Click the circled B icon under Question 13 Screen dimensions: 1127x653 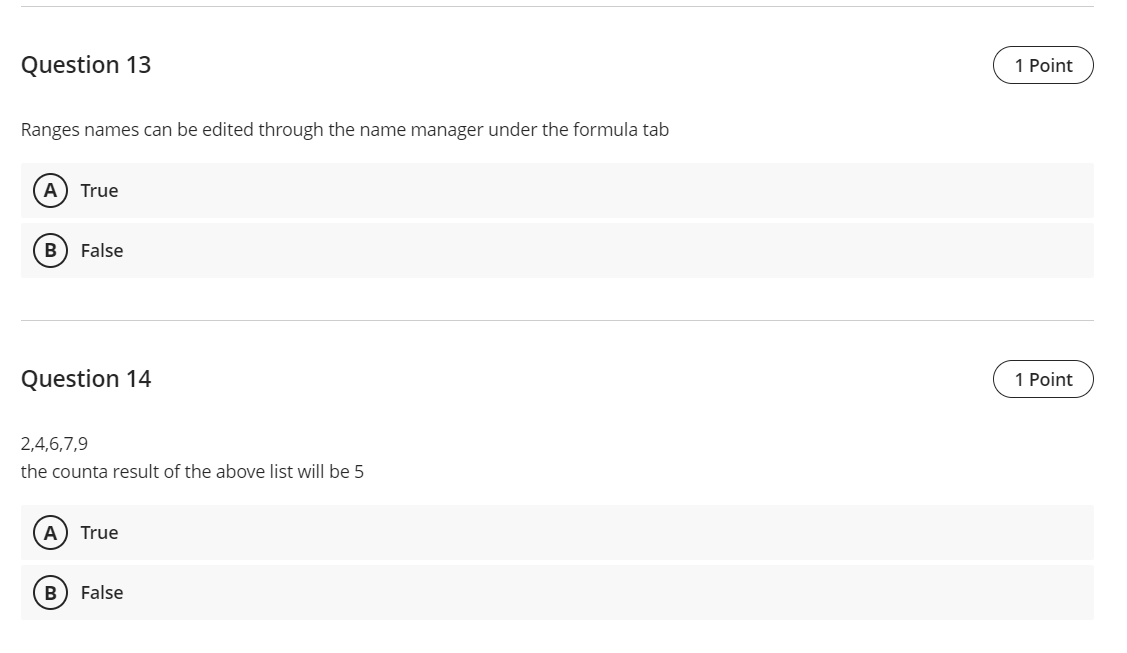48,250
